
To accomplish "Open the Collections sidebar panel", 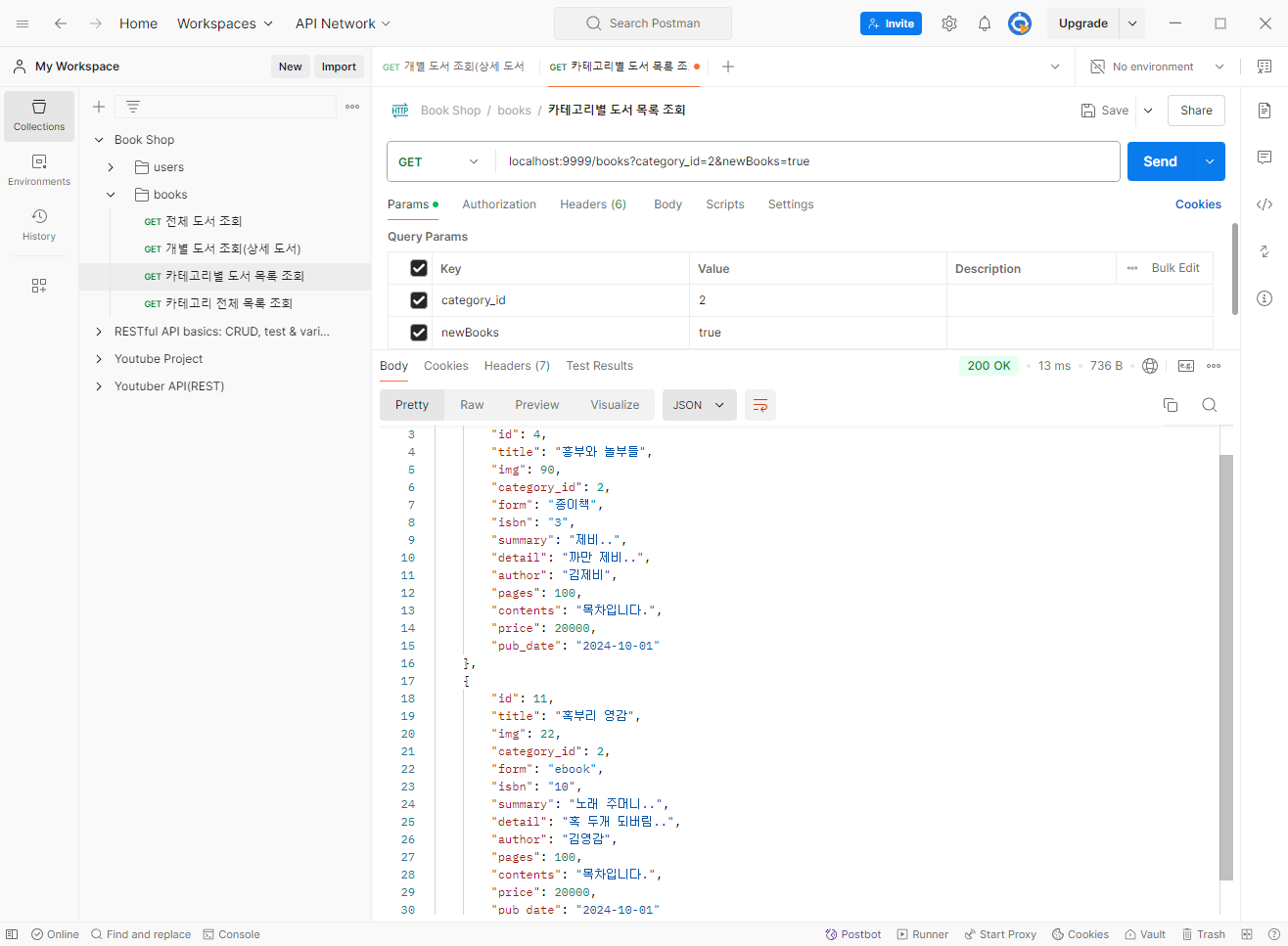I will tap(39, 115).
